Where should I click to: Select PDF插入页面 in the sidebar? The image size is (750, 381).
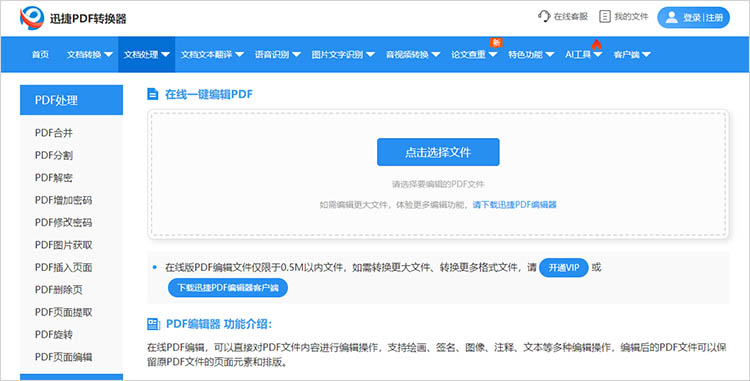[x=63, y=268]
